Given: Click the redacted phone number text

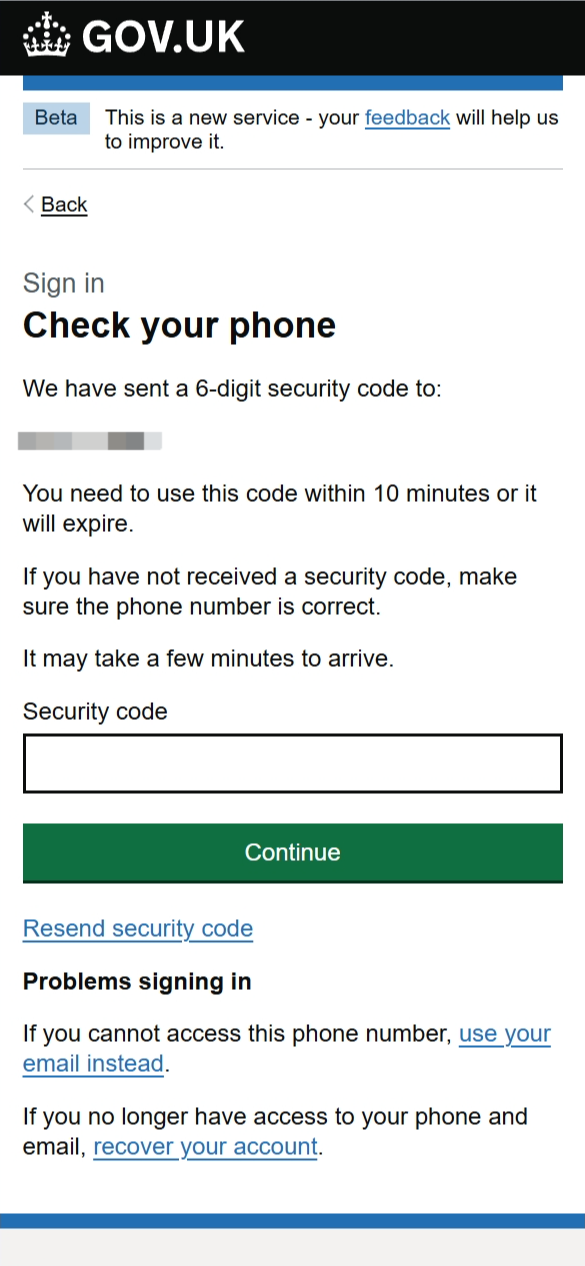Looking at the screenshot, I should coord(92,440).
